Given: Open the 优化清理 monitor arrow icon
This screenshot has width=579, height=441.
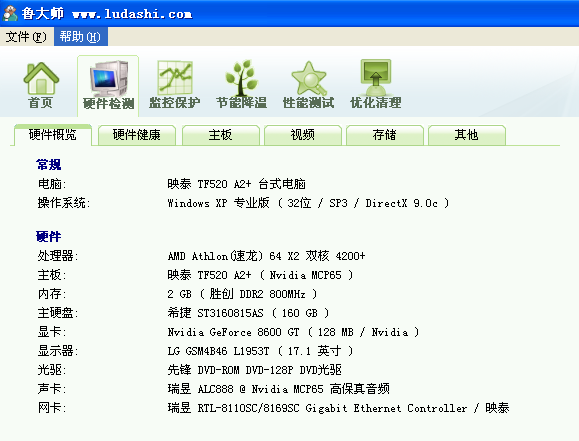Looking at the screenshot, I should 376,85.
